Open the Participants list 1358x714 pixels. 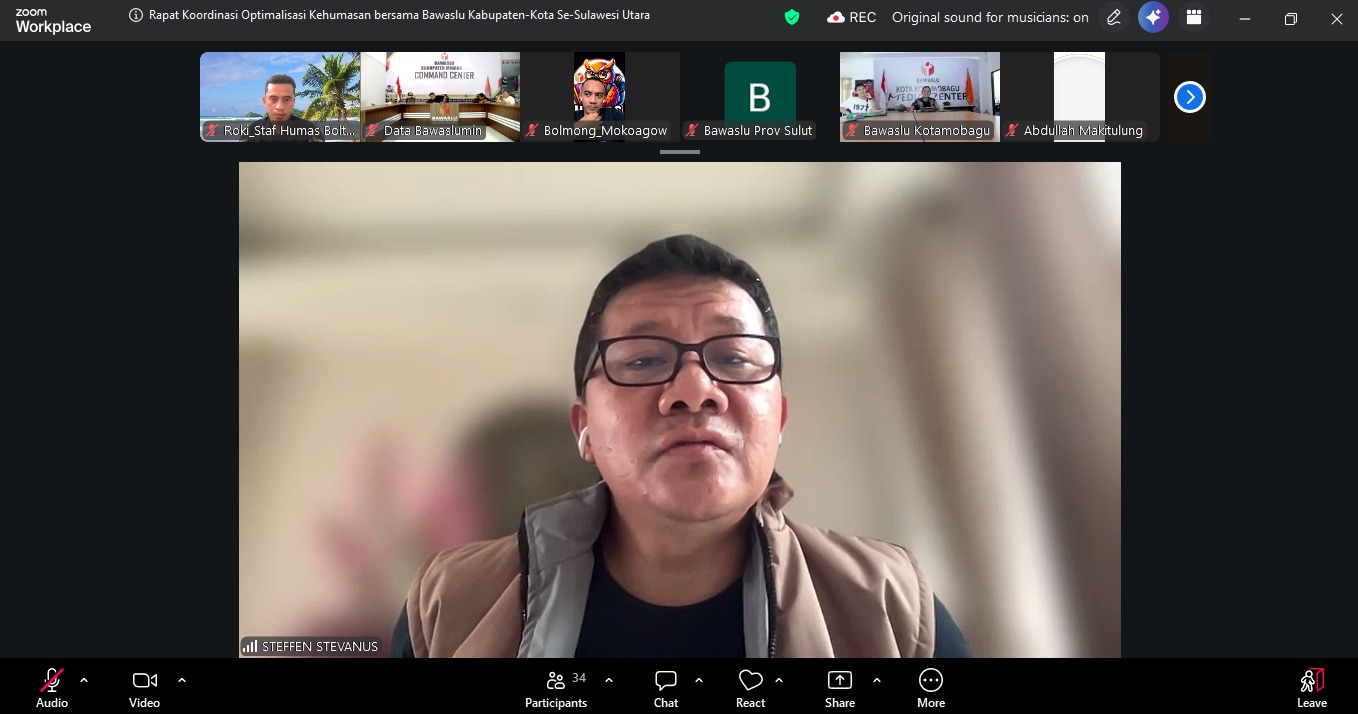(x=556, y=688)
